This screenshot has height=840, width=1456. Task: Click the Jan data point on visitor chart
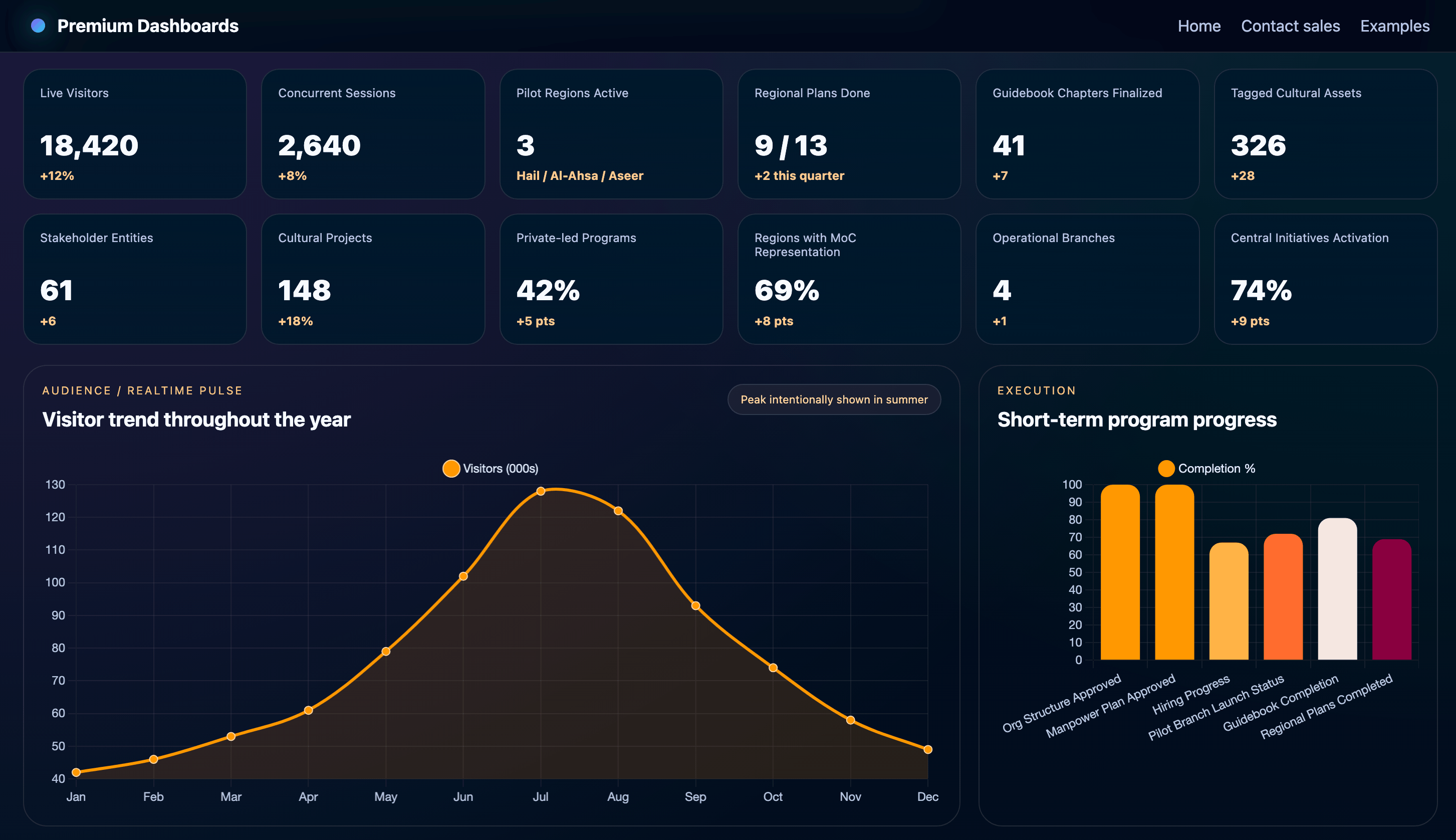click(76, 772)
